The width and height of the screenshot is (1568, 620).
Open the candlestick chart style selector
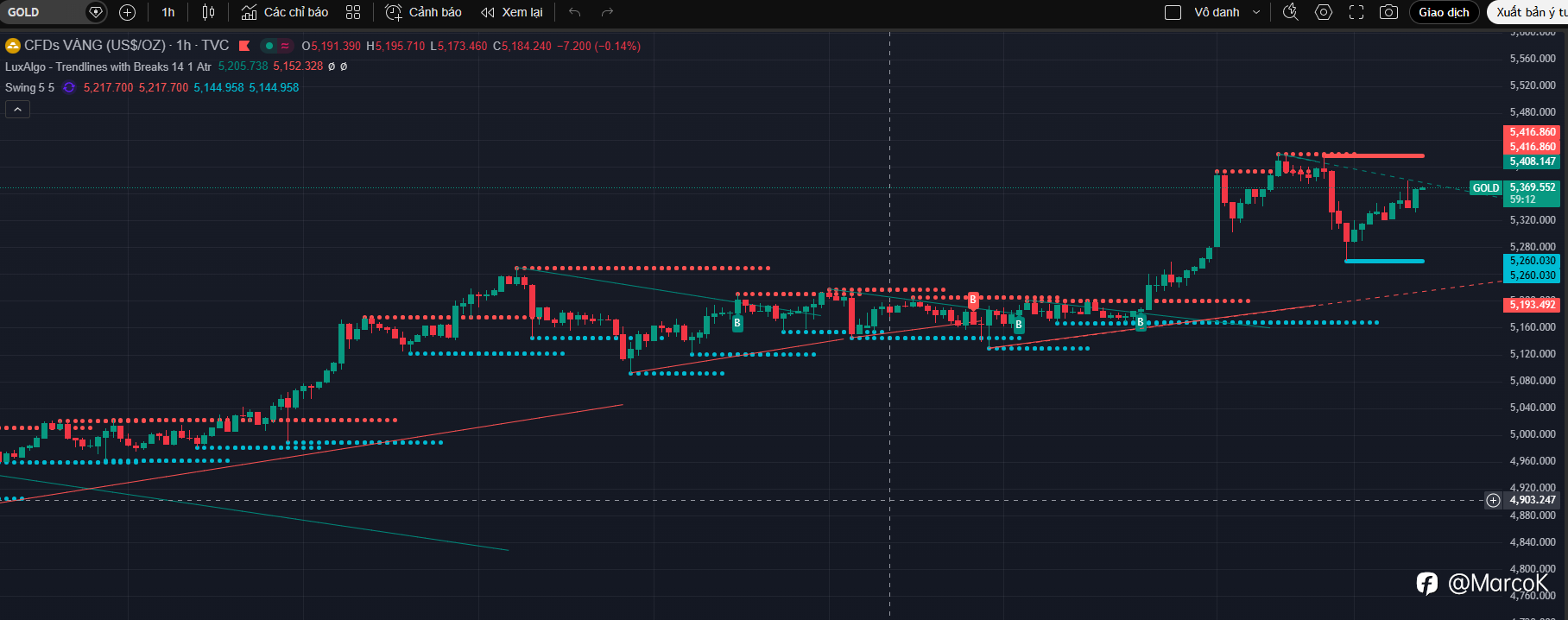(208, 12)
